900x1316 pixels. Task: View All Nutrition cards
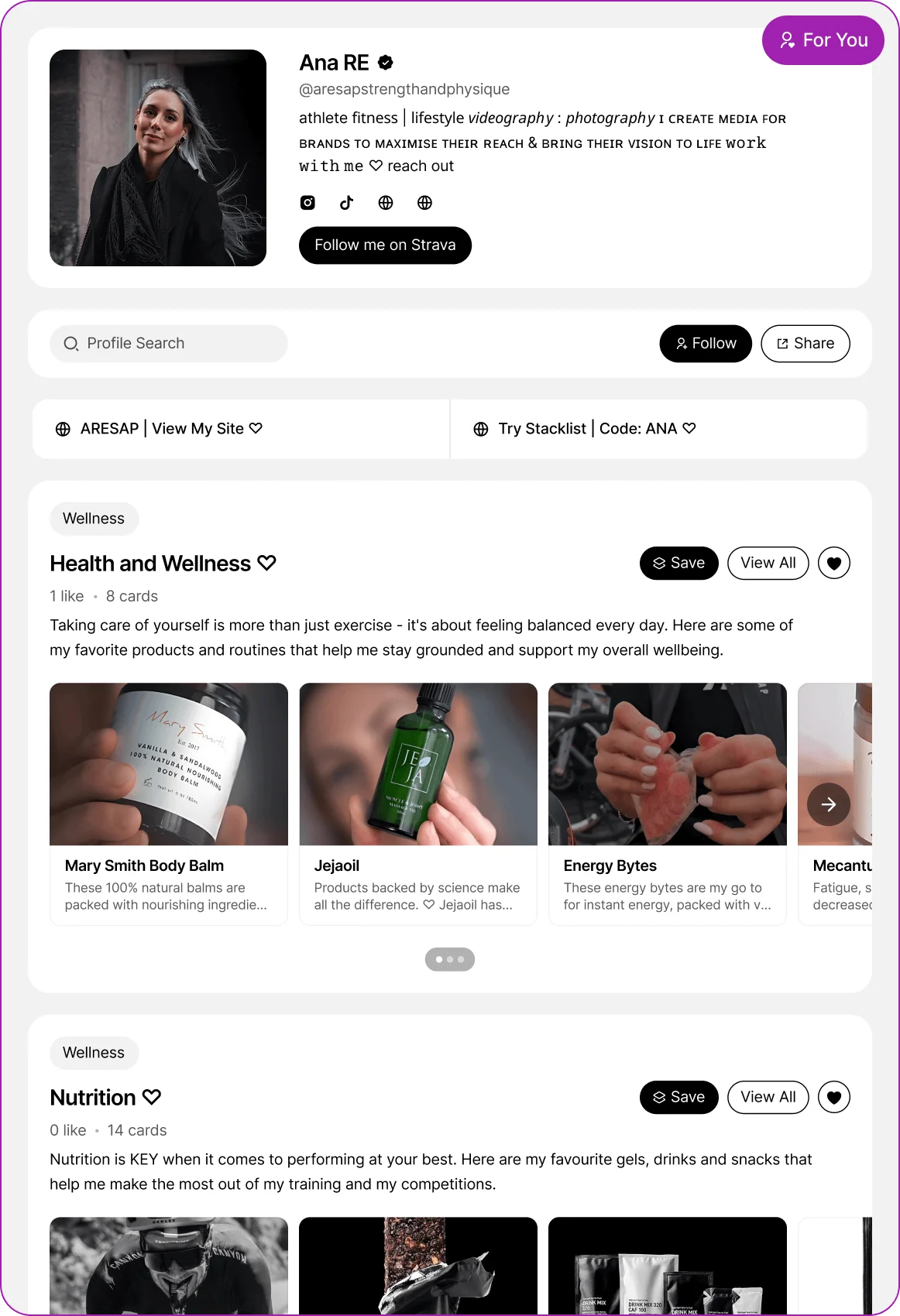coord(768,1098)
